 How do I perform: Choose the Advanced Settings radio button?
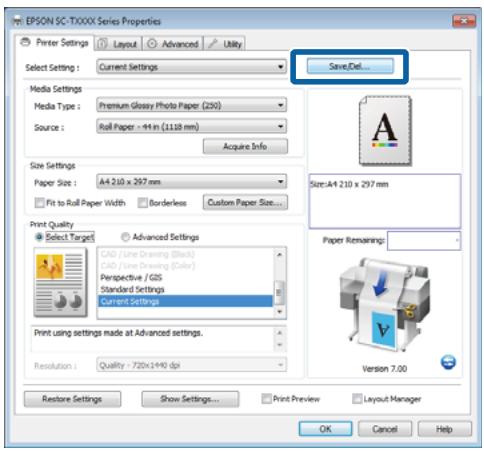125,237
